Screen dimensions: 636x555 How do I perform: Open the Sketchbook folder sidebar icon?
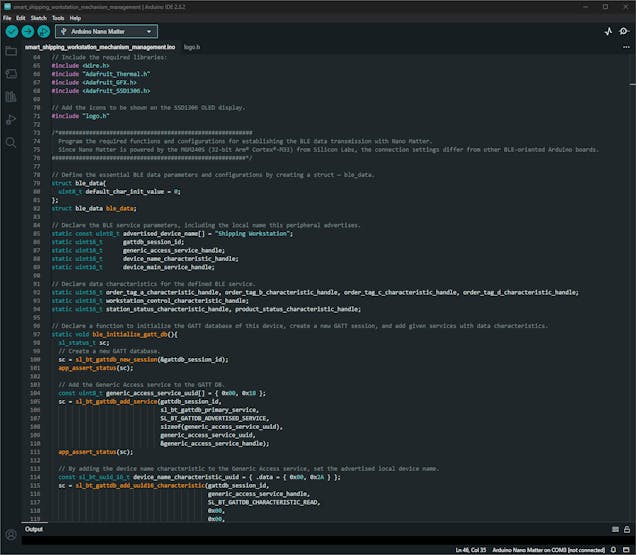(11, 51)
